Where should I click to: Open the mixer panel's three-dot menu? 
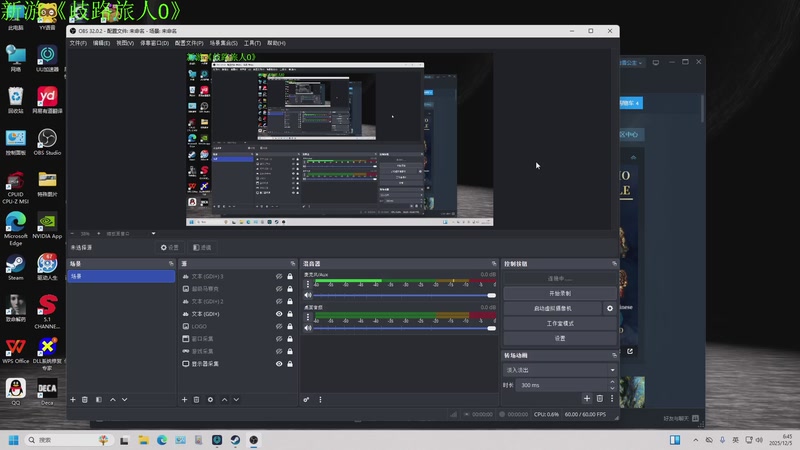coord(320,399)
